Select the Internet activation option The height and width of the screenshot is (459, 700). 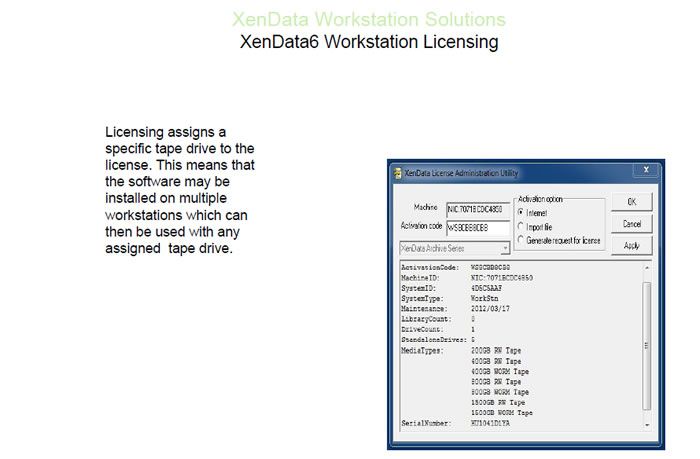coord(521,213)
